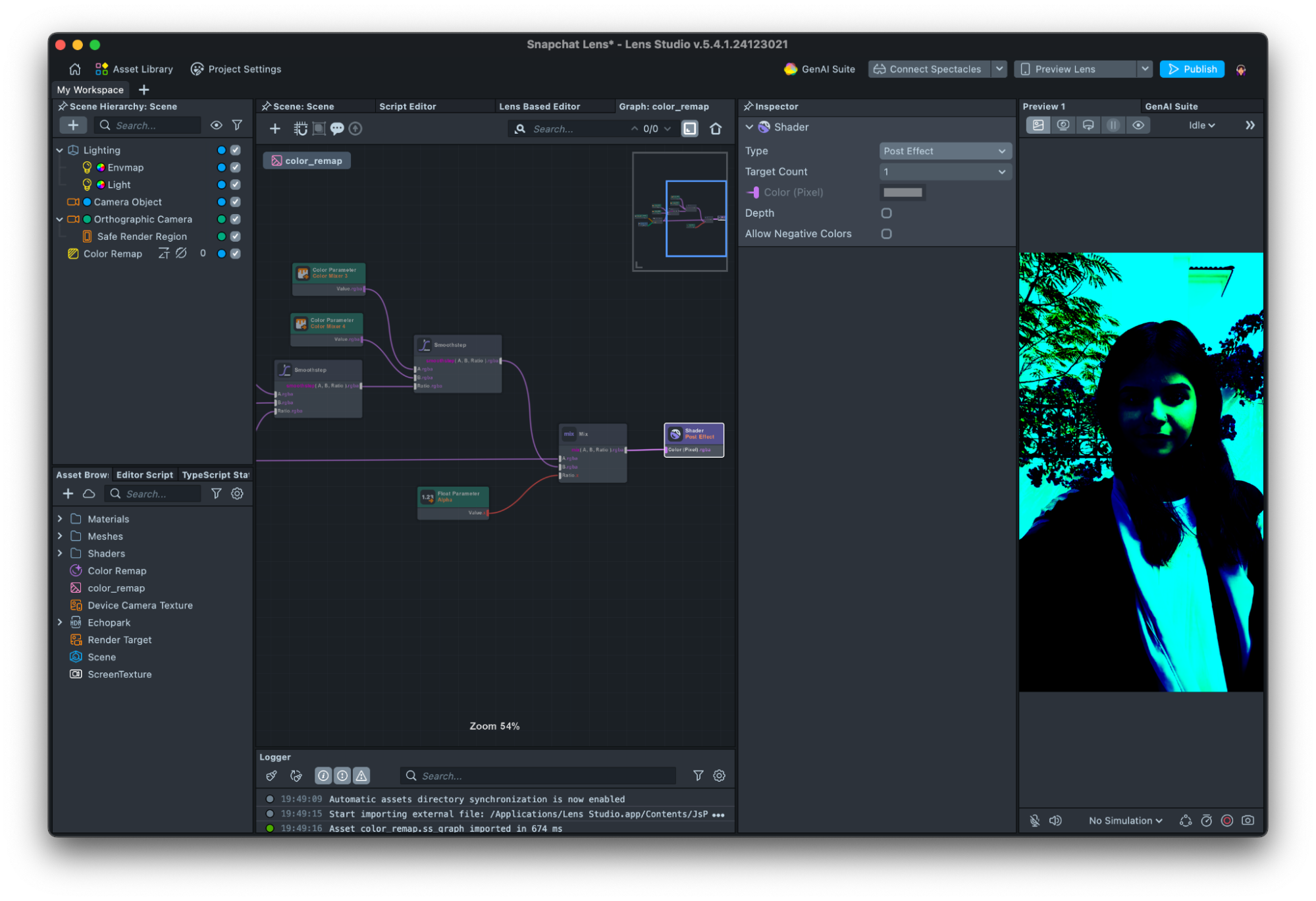Expand the Materials folder

(60, 519)
